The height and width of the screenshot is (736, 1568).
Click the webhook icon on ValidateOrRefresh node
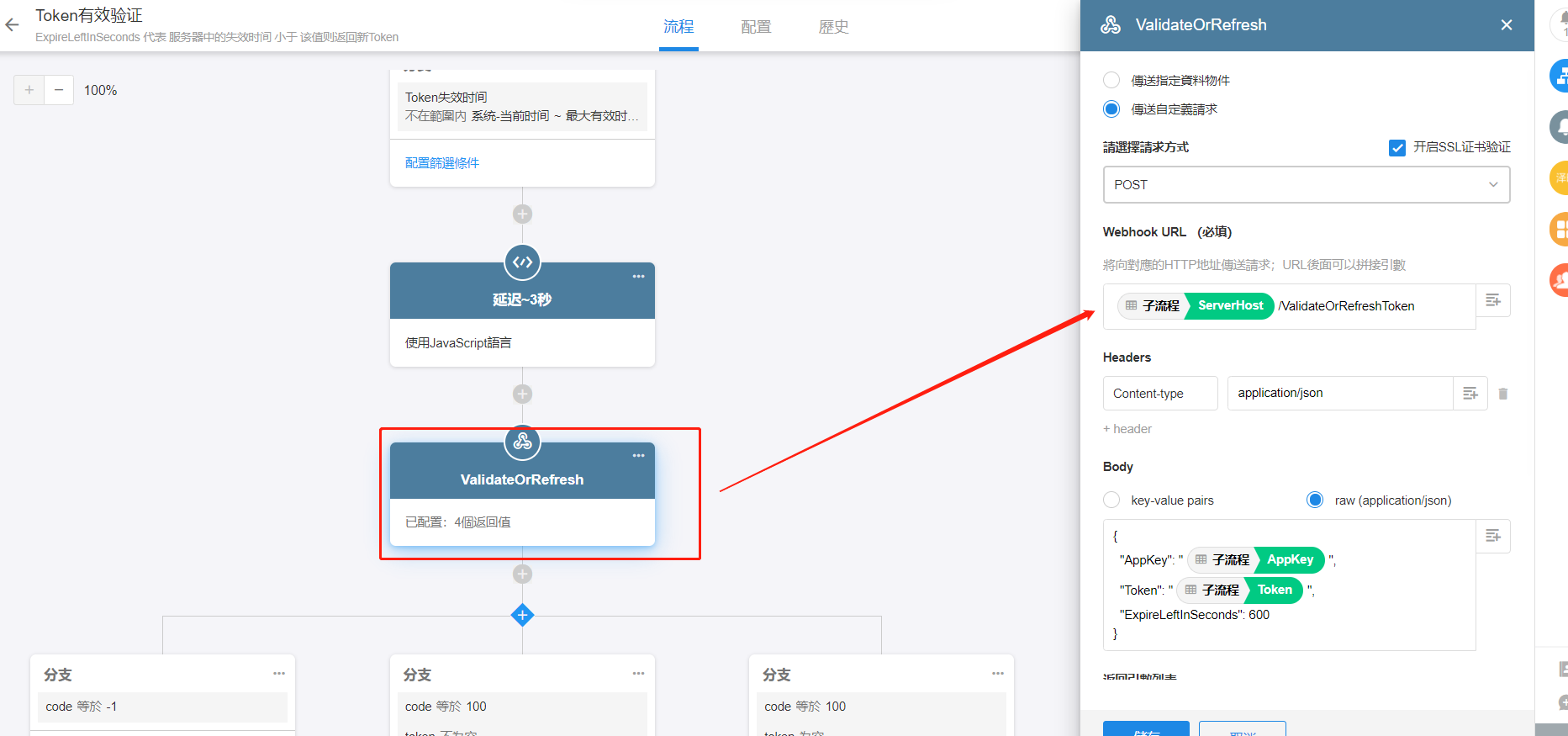coord(522,442)
